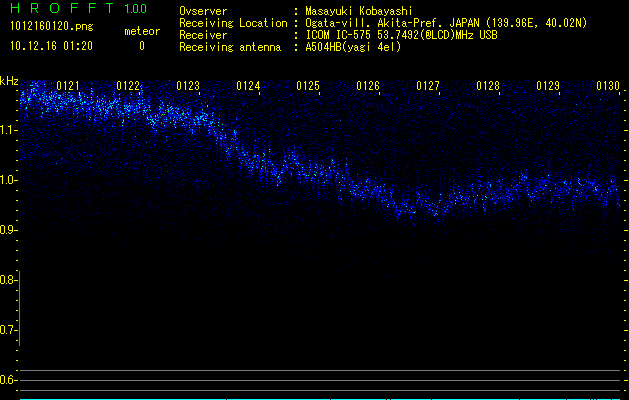
Task: Click the meteor count label
Action: pyautogui.click(x=141, y=31)
